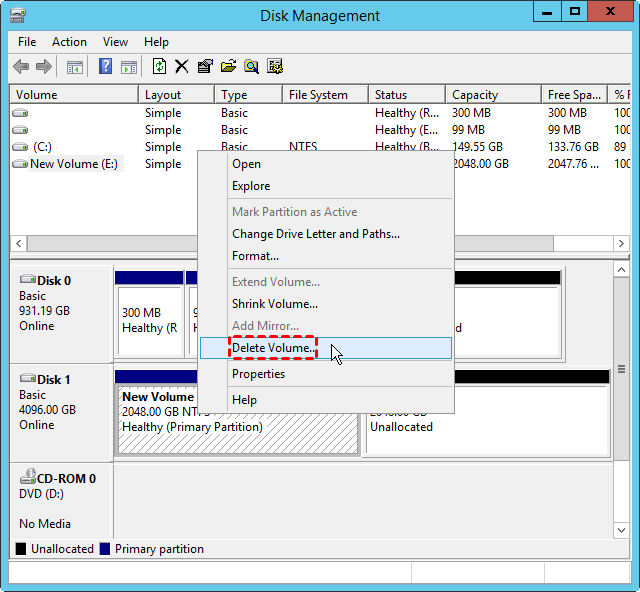
Task: Click Delete Volume... menu entry
Action: coord(326,348)
